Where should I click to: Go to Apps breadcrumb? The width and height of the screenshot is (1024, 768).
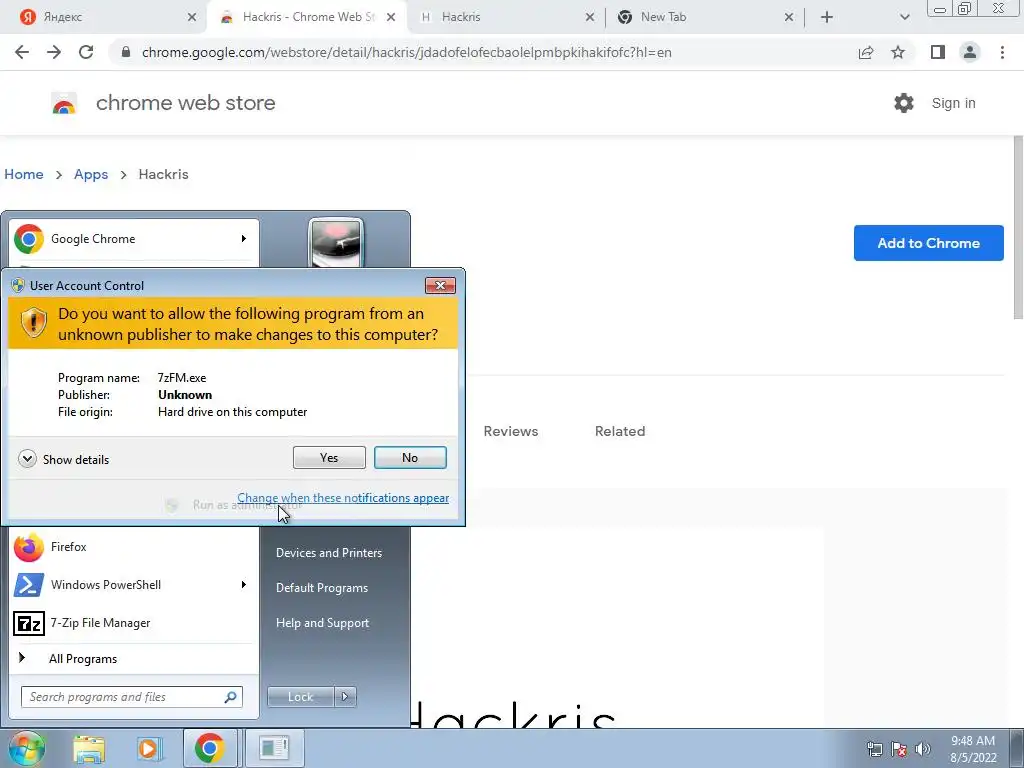click(91, 174)
